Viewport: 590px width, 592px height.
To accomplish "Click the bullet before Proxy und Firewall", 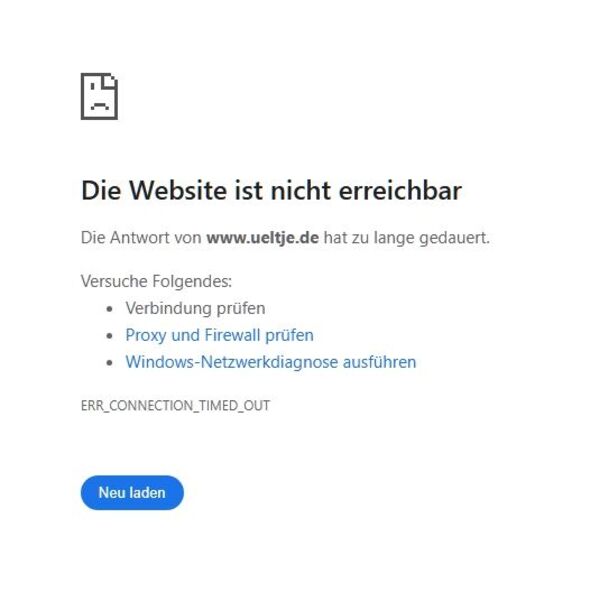I will [x=109, y=336].
